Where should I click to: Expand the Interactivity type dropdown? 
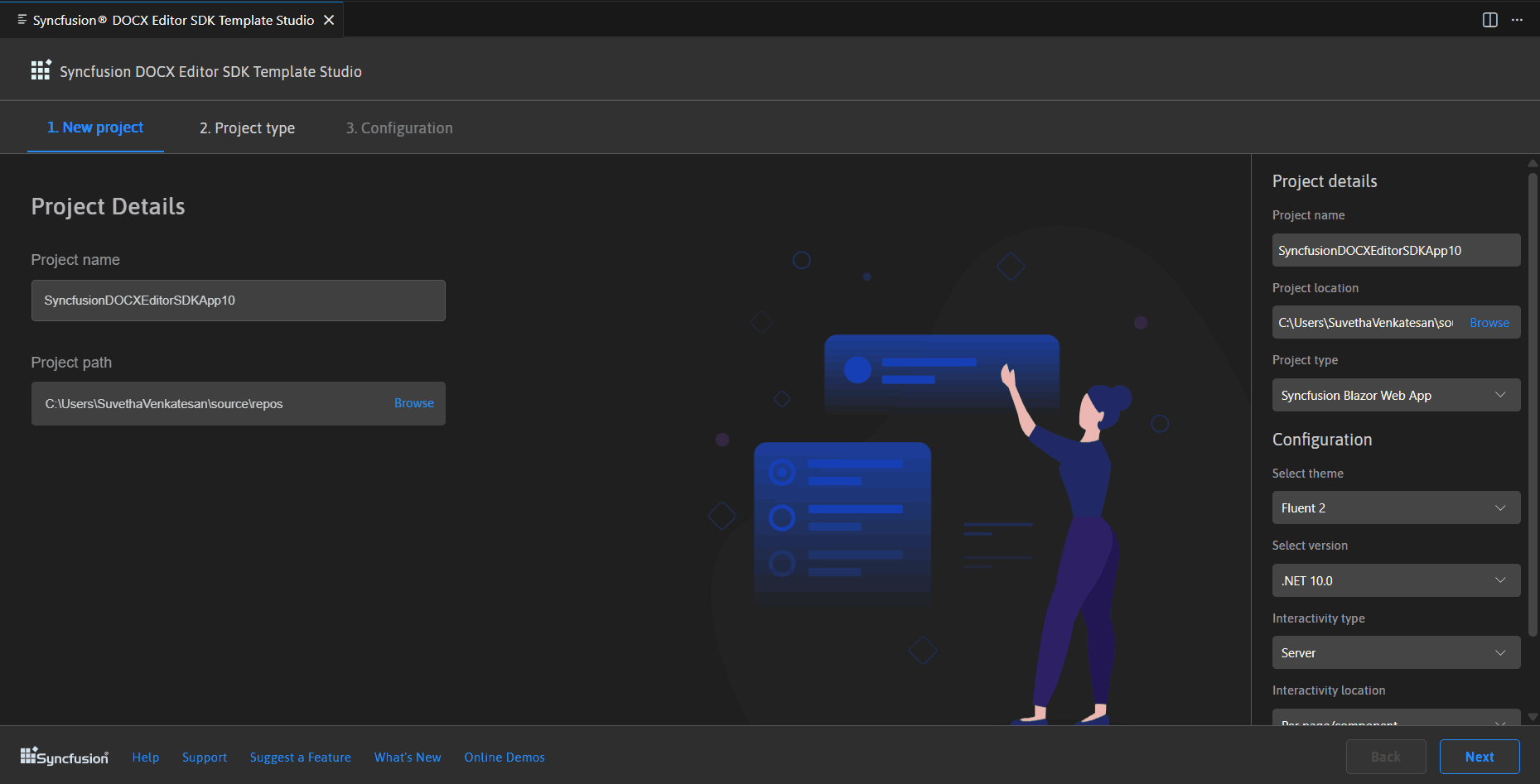pyautogui.click(x=1395, y=652)
